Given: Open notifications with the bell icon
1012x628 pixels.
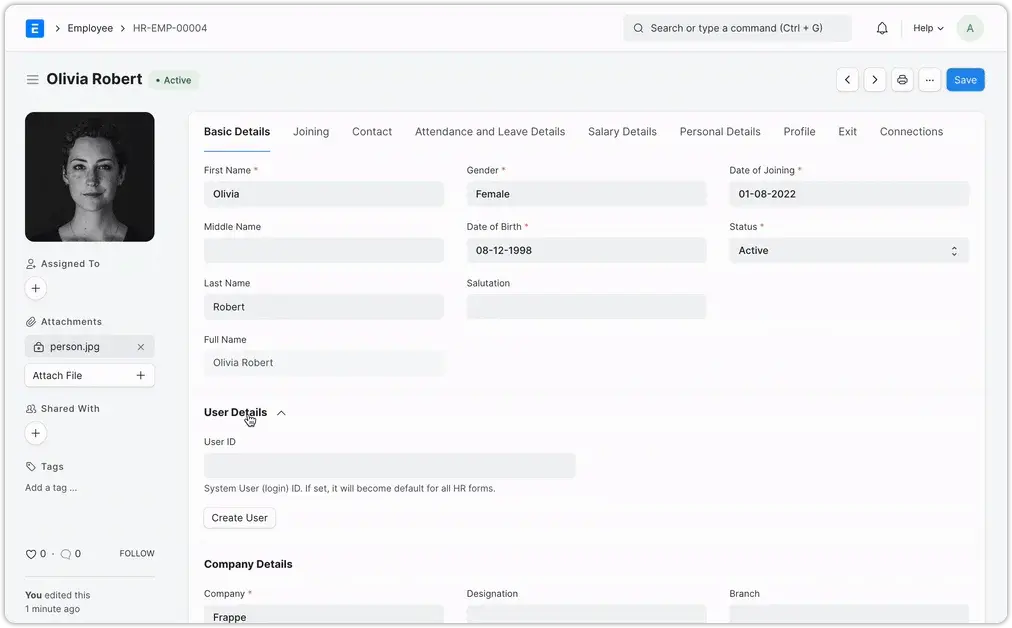Looking at the screenshot, I should [x=882, y=28].
